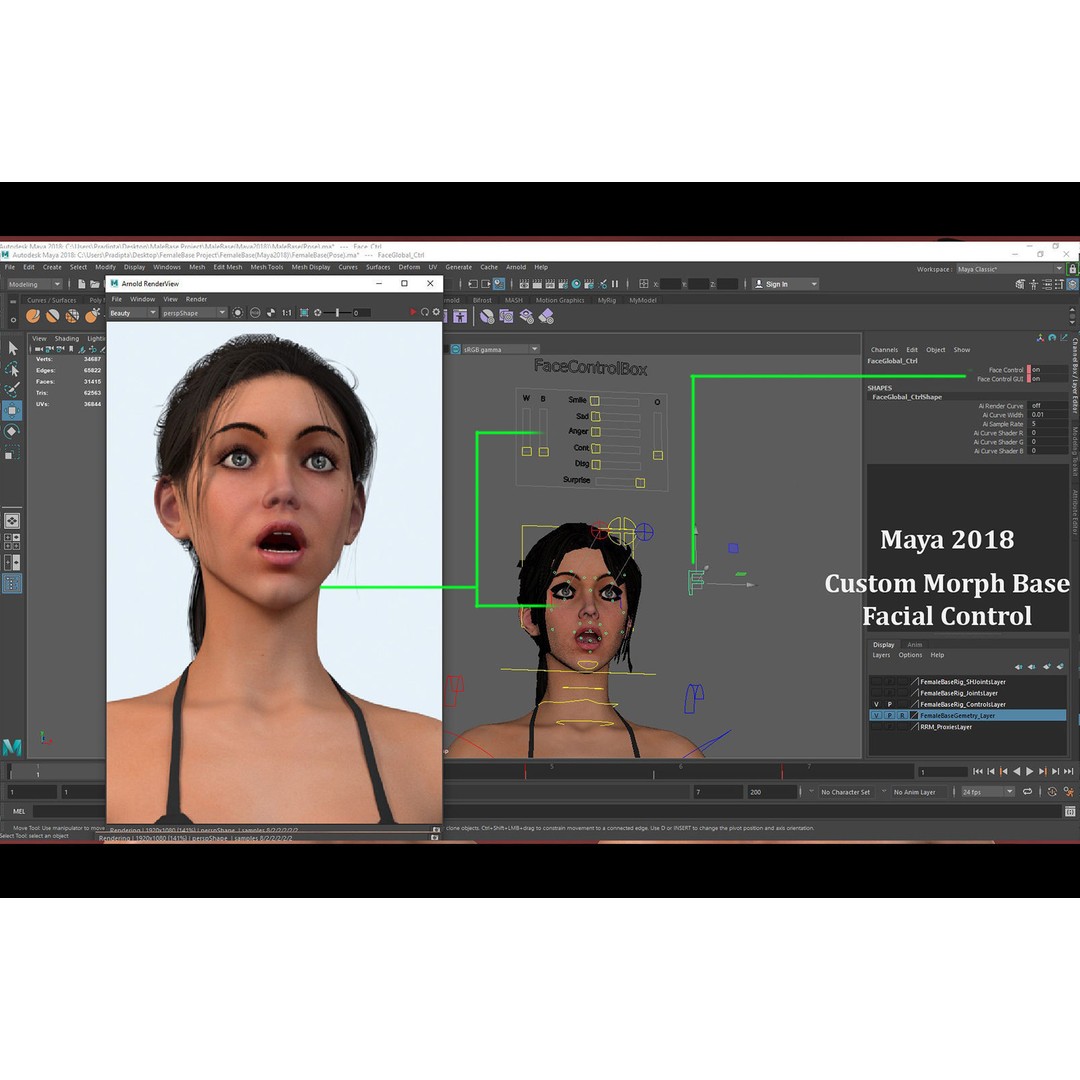
Task: Click the workspace lock icon
Action: (1072, 269)
